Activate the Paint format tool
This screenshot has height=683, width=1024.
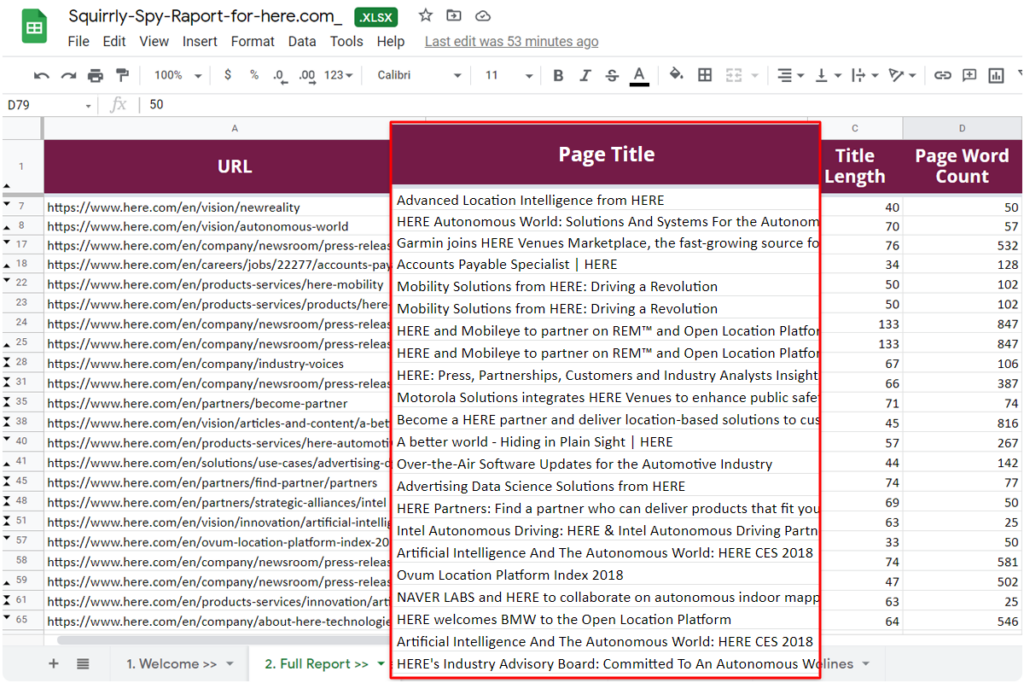point(122,75)
